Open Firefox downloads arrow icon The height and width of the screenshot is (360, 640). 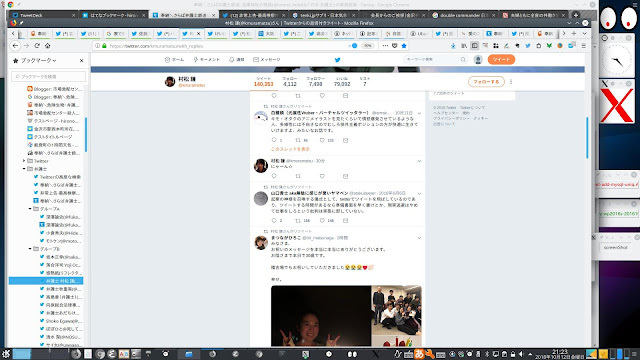click(453, 46)
